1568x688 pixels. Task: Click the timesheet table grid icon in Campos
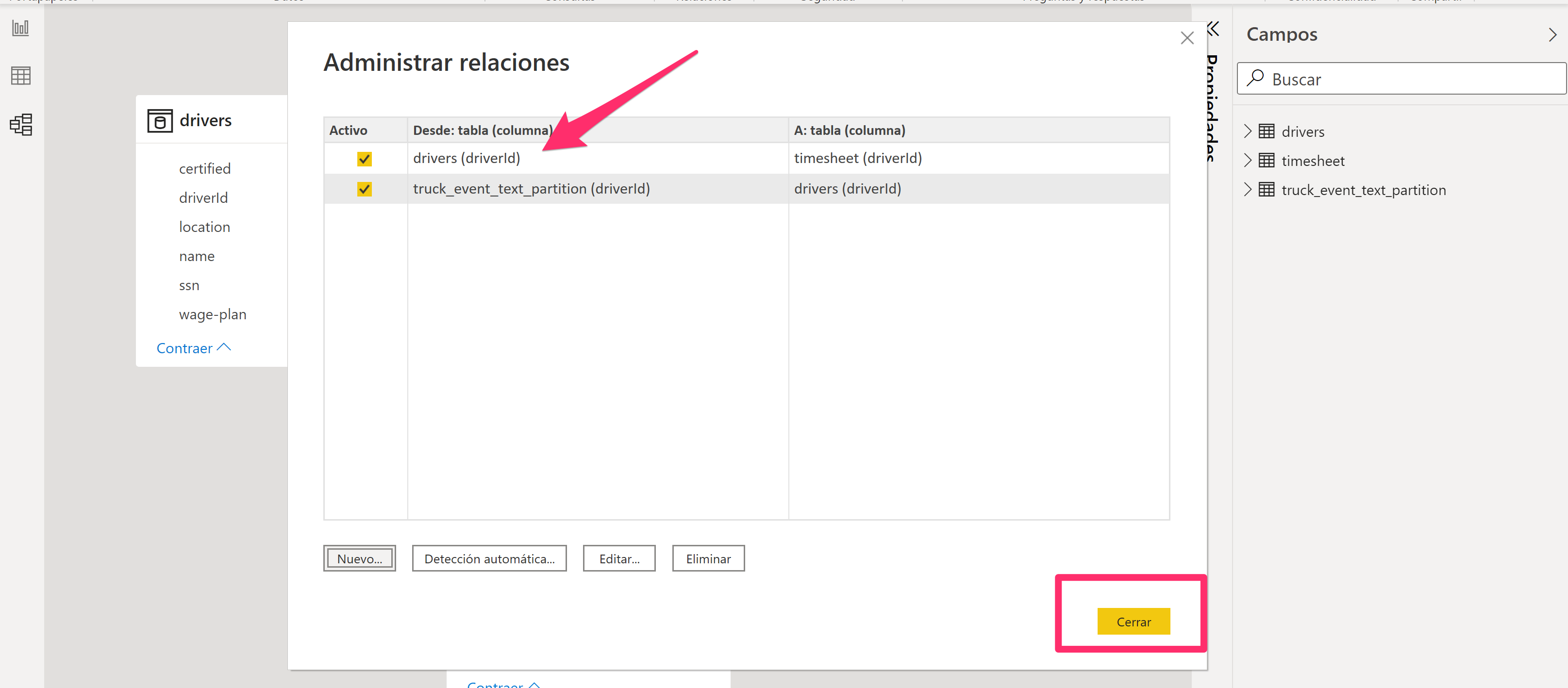pyautogui.click(x=1266, y=161)
